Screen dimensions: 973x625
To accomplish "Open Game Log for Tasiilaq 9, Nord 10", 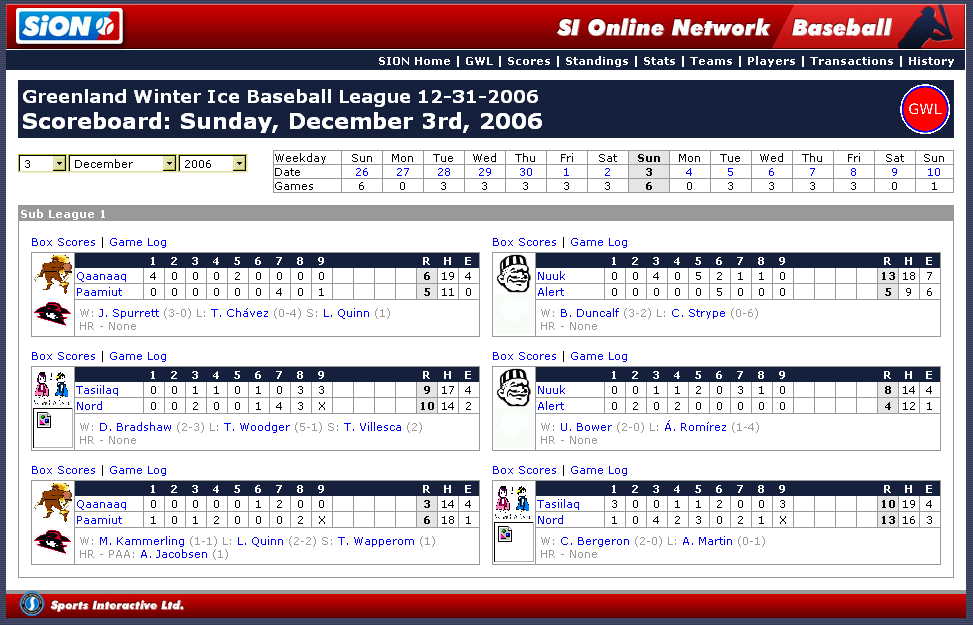I will [x=138, y=356].
